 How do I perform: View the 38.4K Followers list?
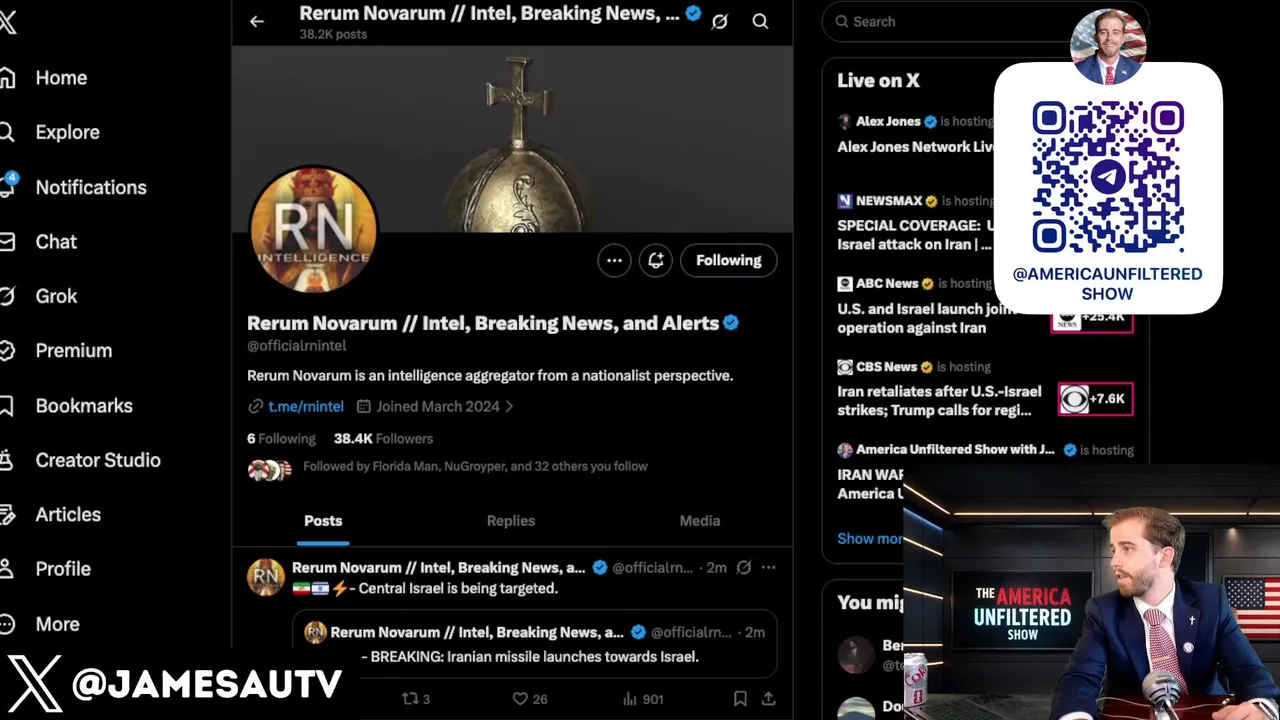pyautogui.click(x=383, y=438)
